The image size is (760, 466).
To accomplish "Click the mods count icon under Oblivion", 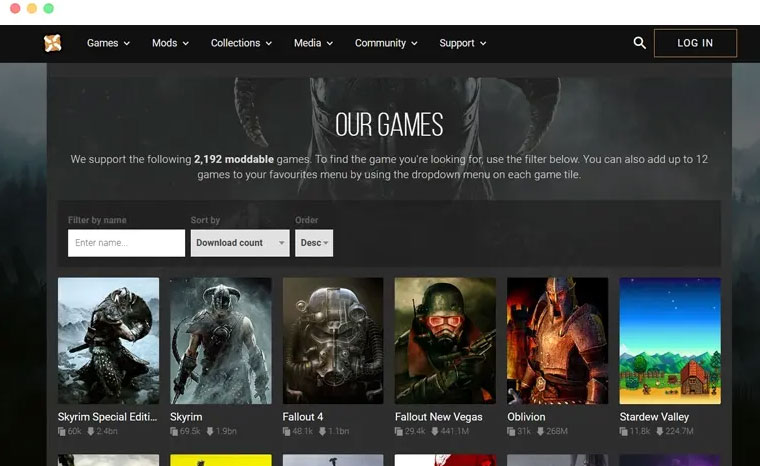I will tap(511, 431).
